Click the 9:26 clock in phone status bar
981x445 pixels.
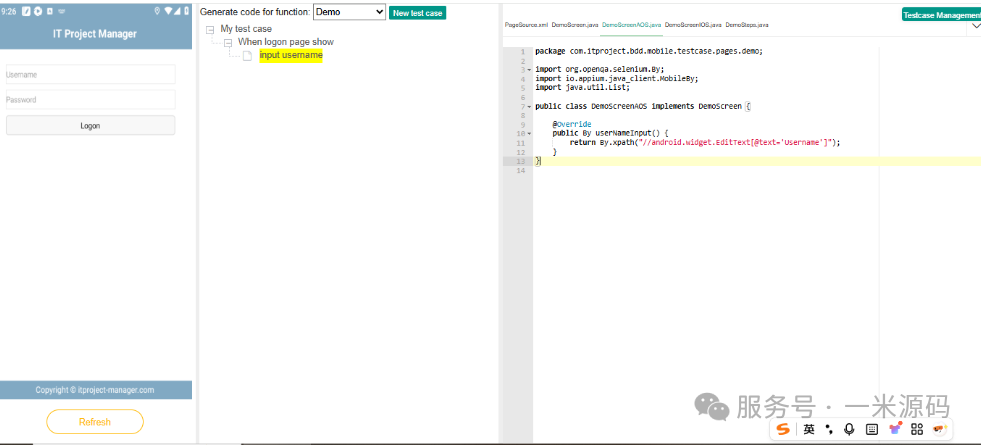tap(9, 11)
